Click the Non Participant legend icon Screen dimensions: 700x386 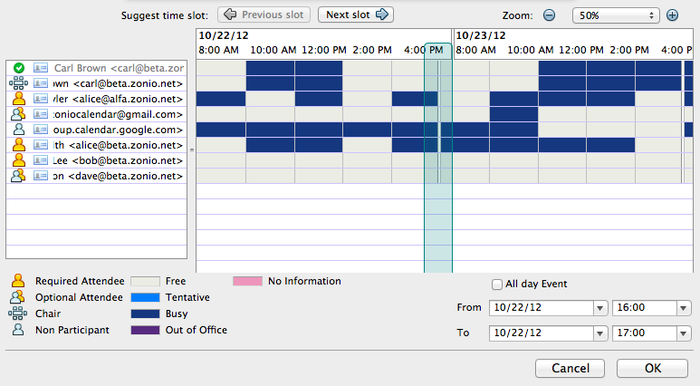point(18,330)
